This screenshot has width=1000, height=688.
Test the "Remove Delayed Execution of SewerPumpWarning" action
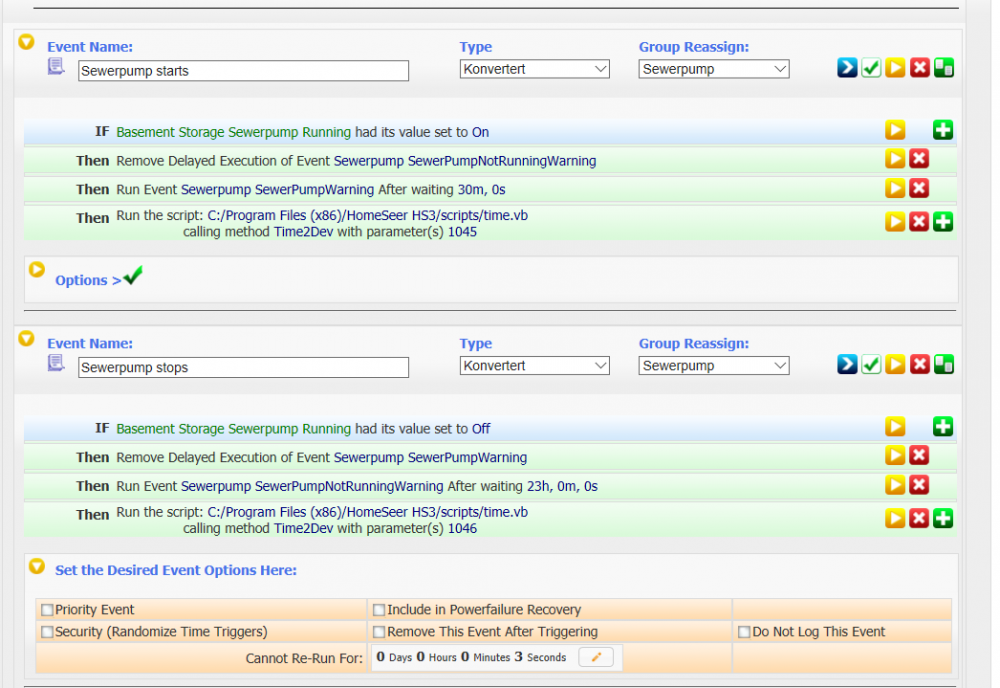coord(895,456)
